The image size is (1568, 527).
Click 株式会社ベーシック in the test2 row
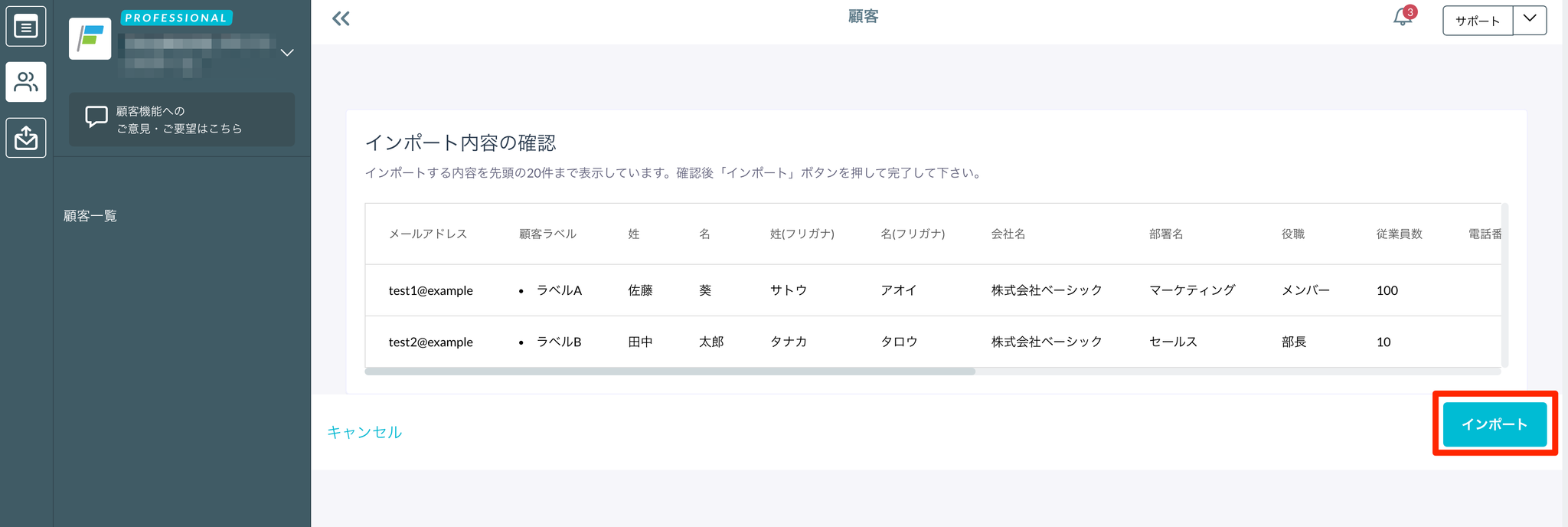pos(1047,342)
